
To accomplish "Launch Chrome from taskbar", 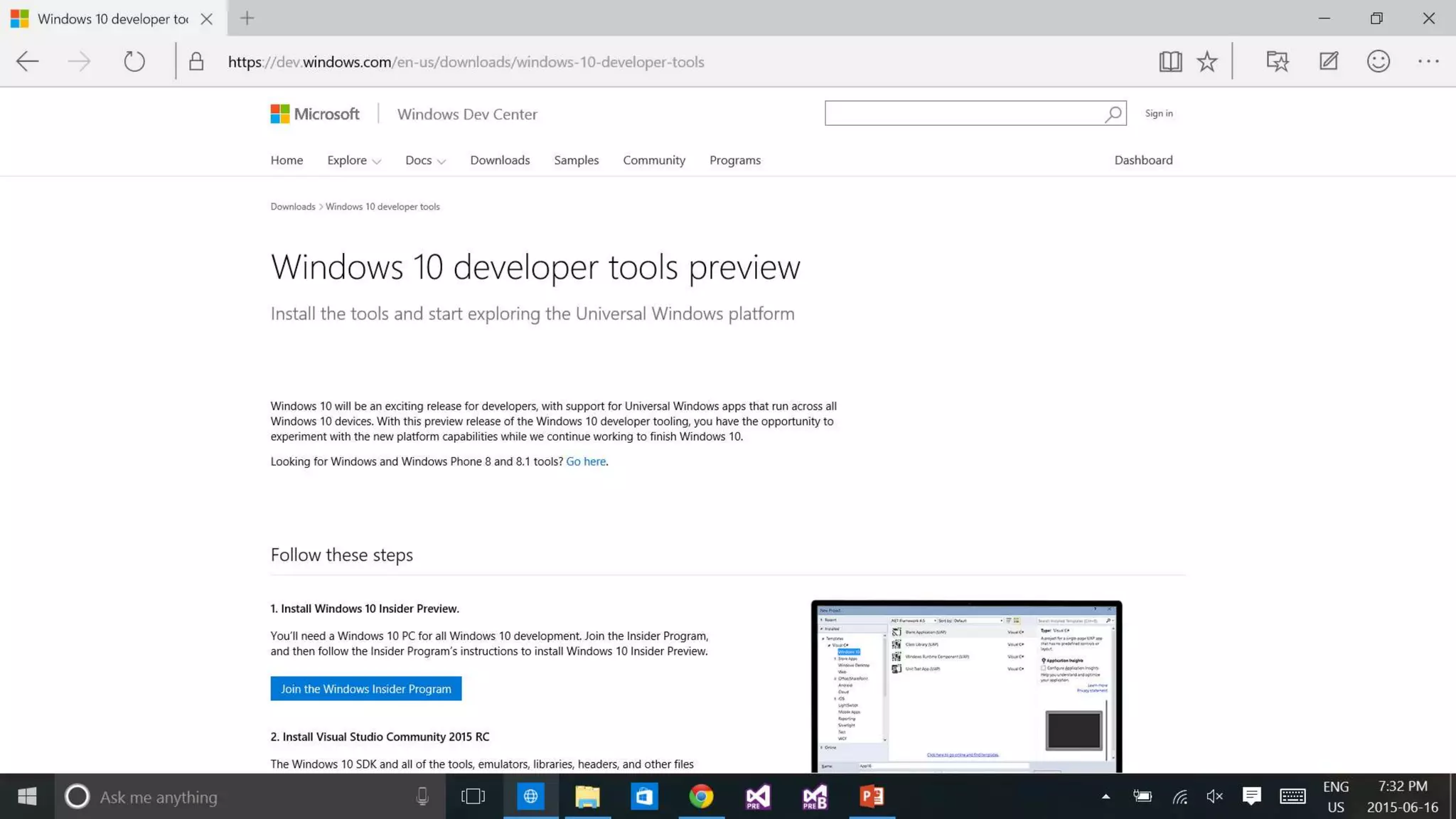I will pyautogui.click(x=701, y=796).
